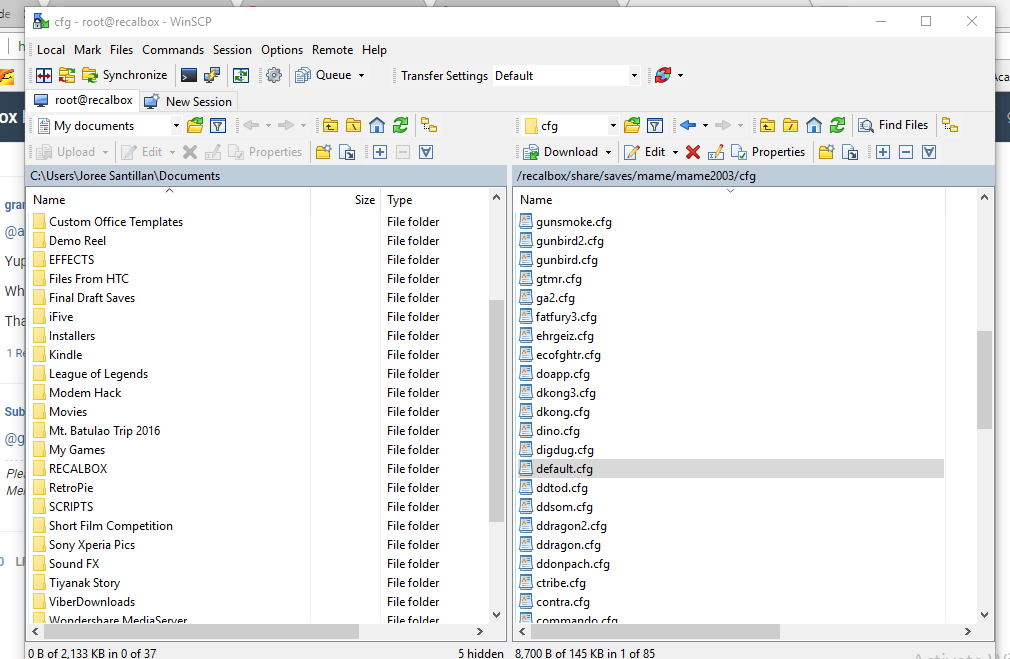The height and width of the screenshot is (659, 1010).
Task: Expand the Download dropdown arrow
Action: [608, 152]
